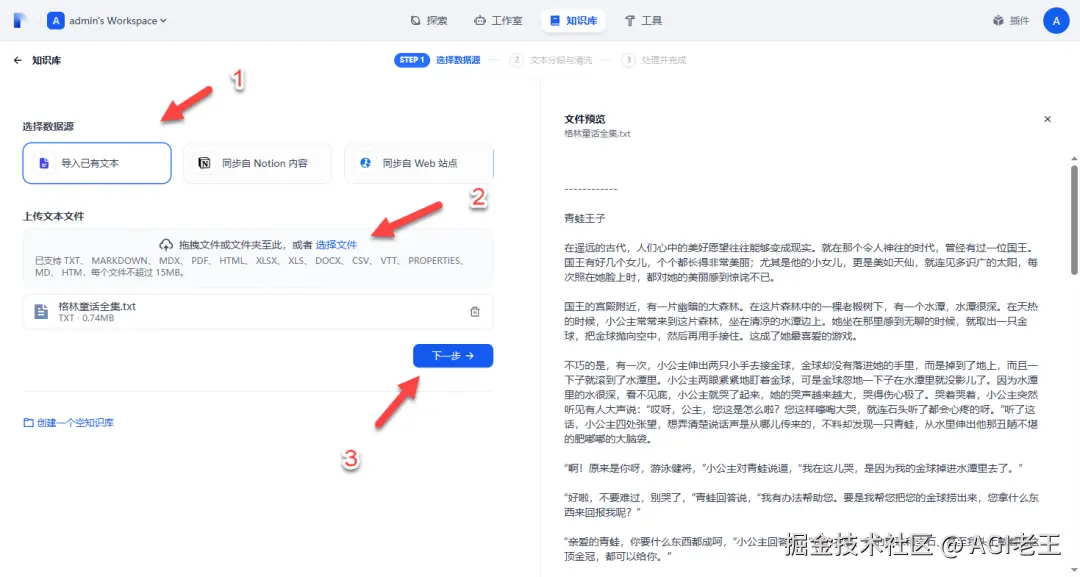Click 选择文件 link
The width and height of the screenshot is (1080, 577).
(x=336, y=244)
